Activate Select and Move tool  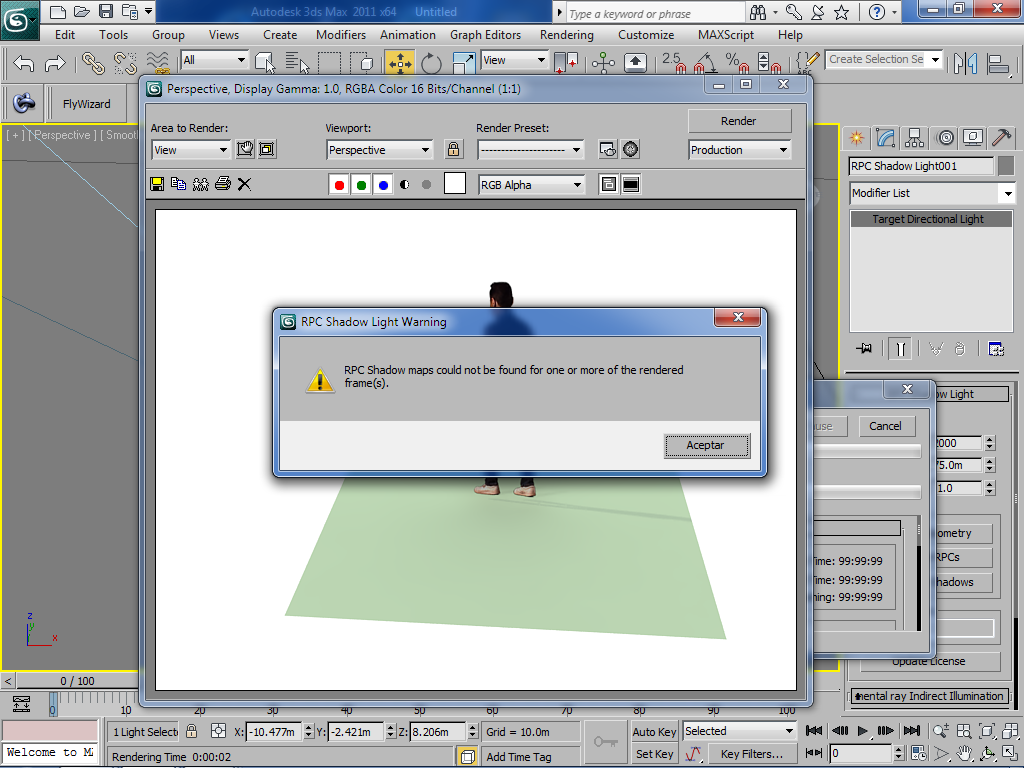point(400,63)
